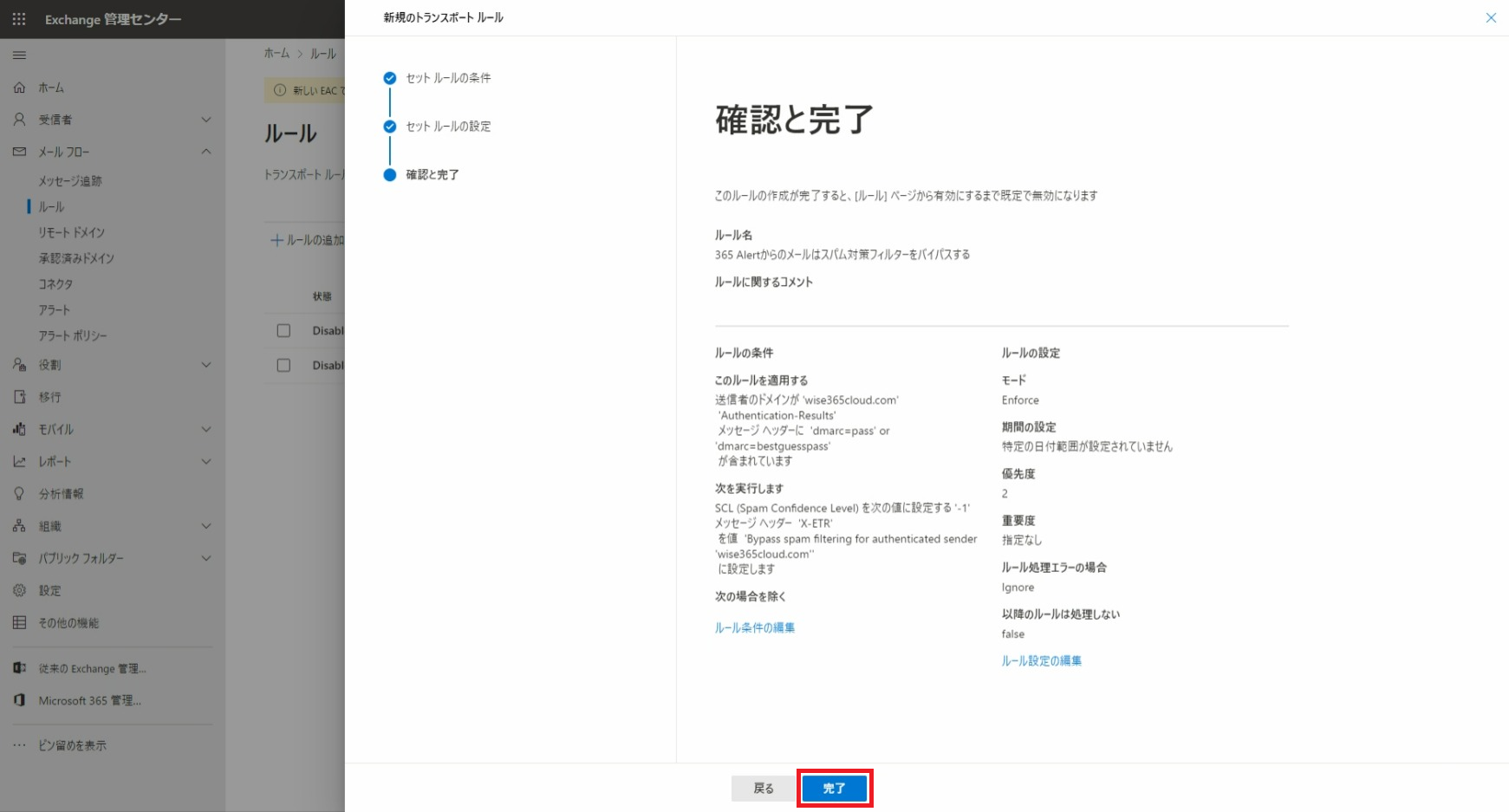Go to the セット ルールの条件 wizard step
The width and height of the screenshot is (1509, 812).
pyautogui.click(x=448, y=78)
